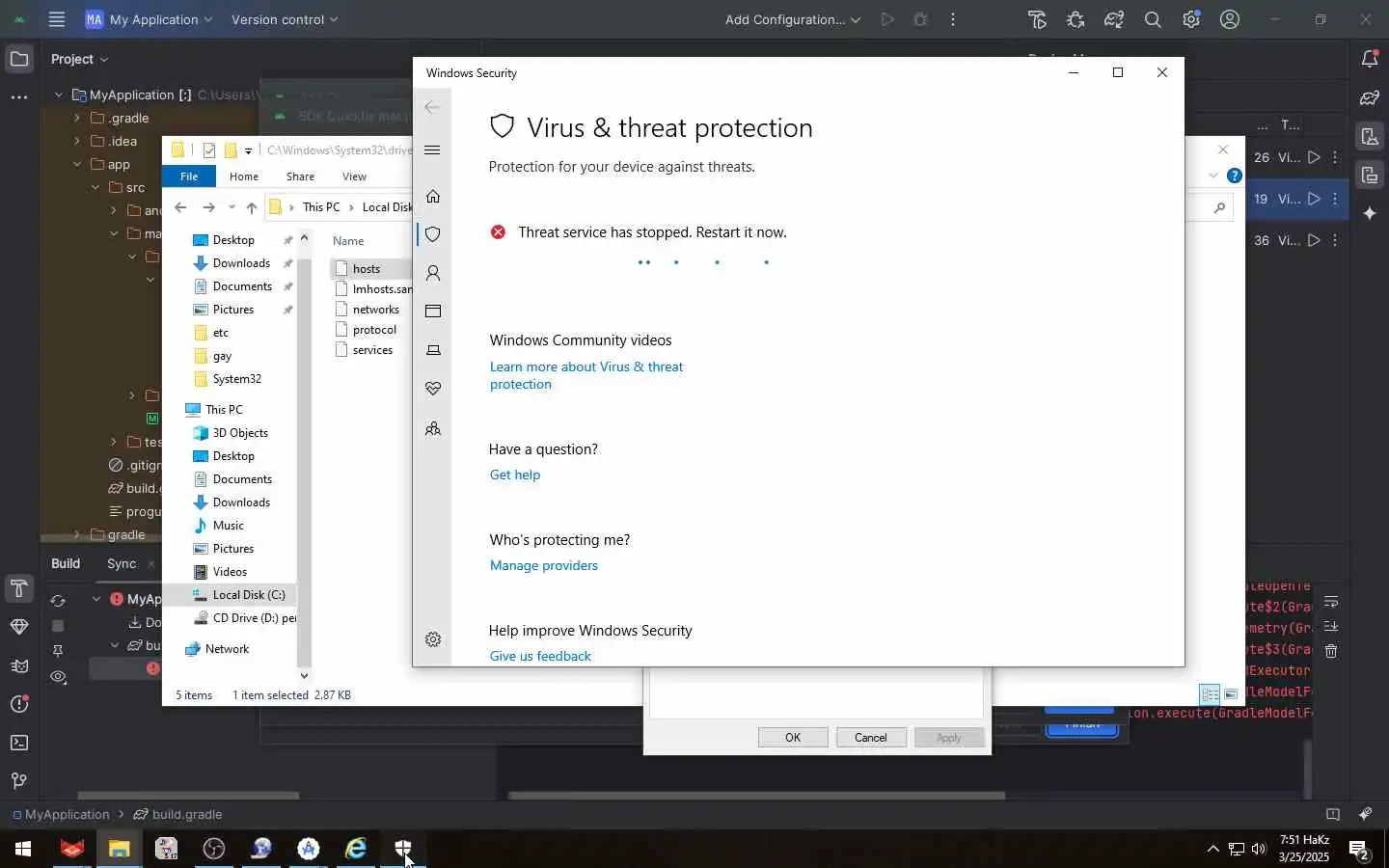The image size is (1389, 868).
Task: Collapse app folder in project tree
Action: pos(77,164)
